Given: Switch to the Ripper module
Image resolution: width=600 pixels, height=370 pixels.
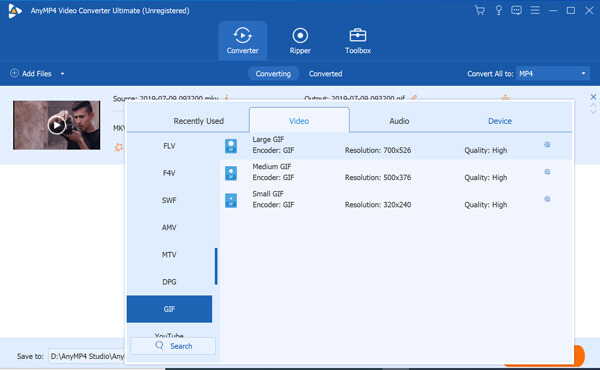Looking at the screenshot, I should pyautogui.click(x=300, y=41).
